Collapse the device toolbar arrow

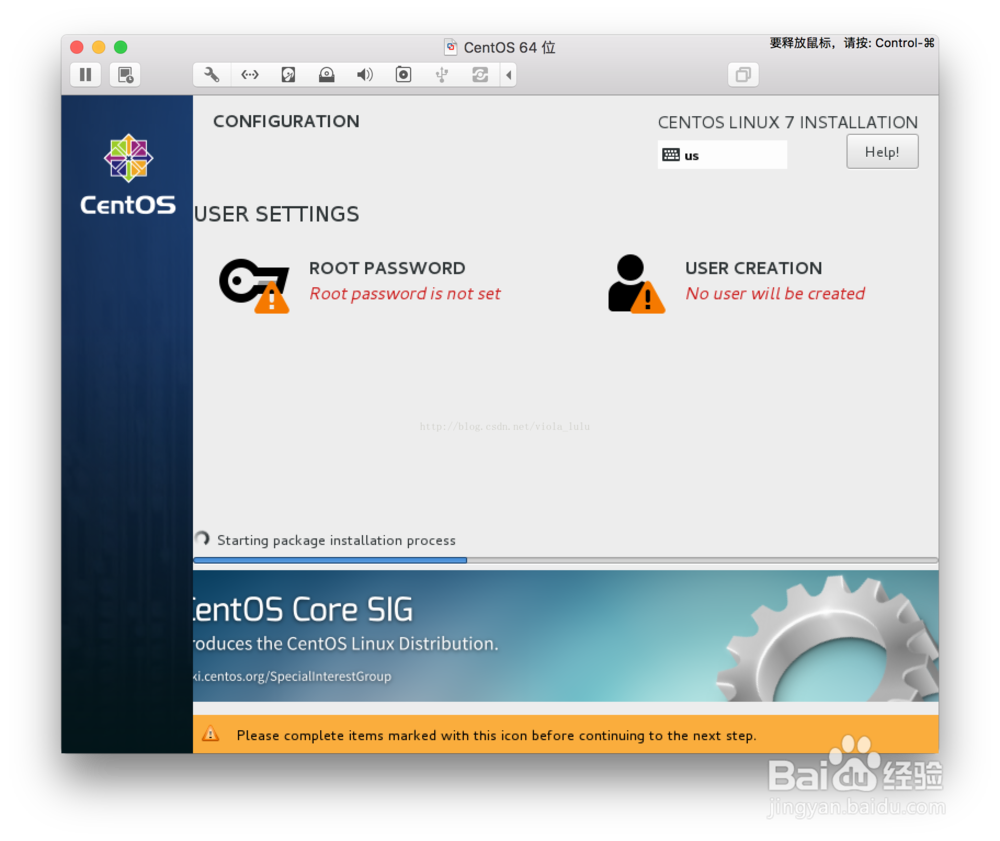pyautogui.click(x=508, y=75)
